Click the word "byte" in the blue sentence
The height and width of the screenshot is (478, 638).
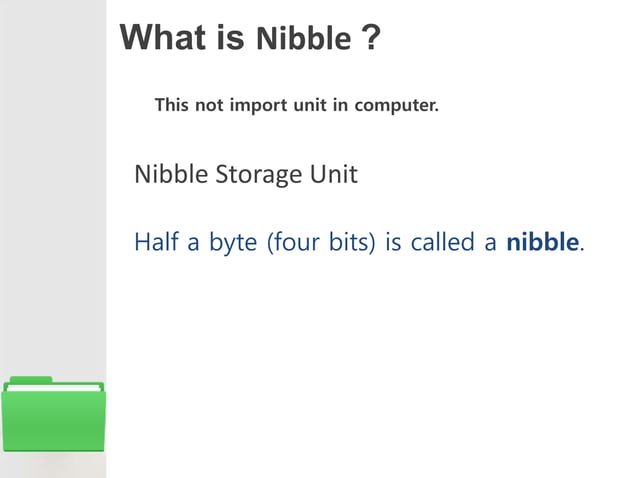pyautogui.click(x=233, y=243)
